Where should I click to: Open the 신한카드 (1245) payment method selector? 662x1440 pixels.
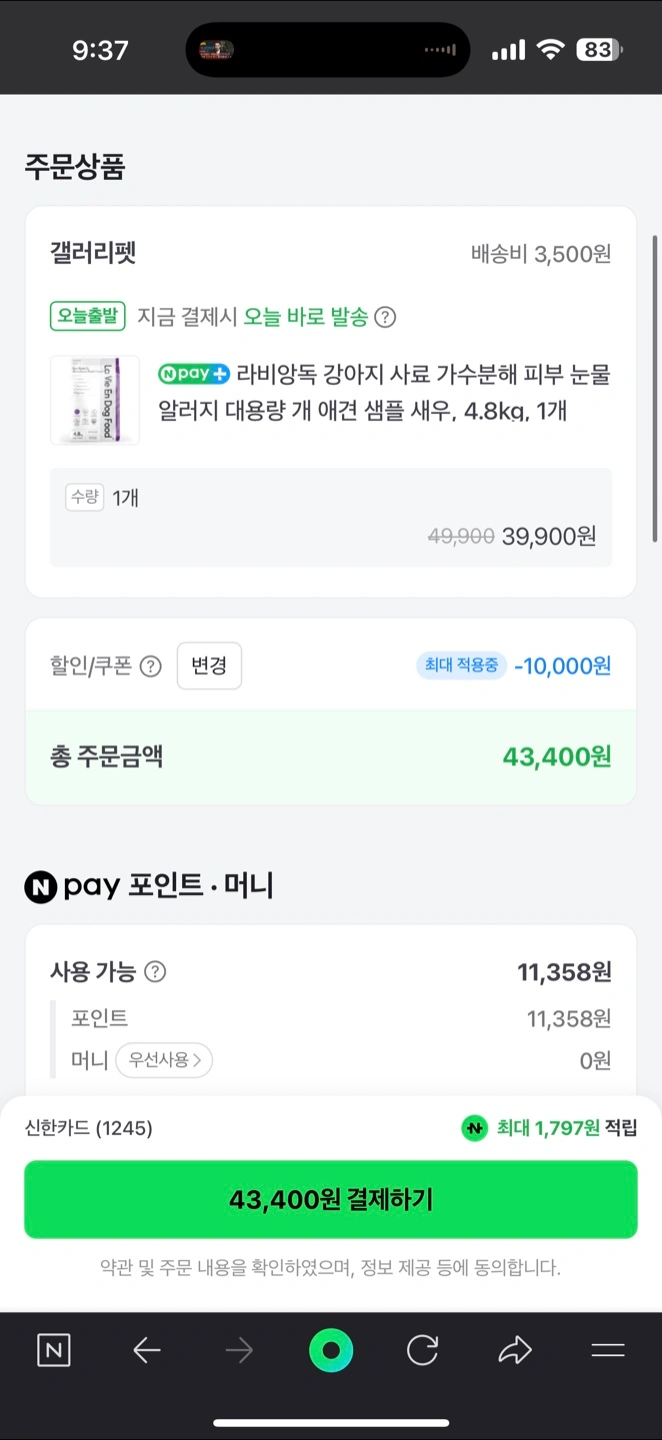pos(89,1128)
